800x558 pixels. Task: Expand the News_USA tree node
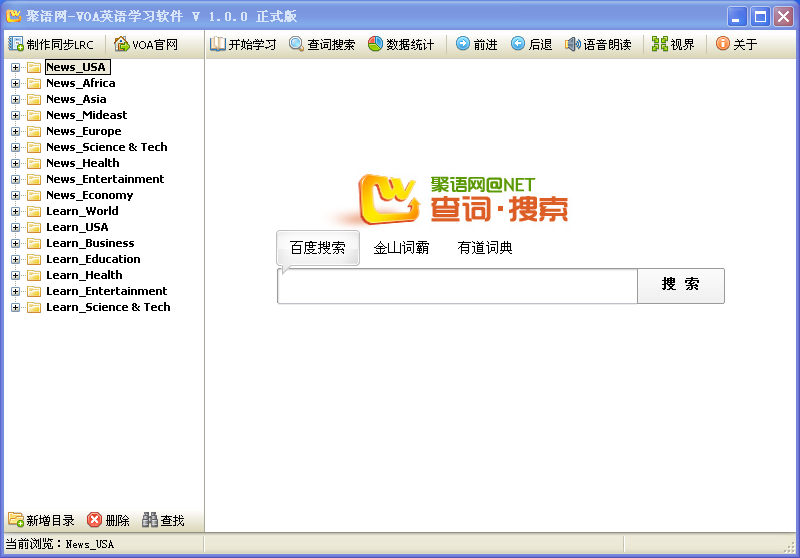pyautogui.click(x=15, y=67)
